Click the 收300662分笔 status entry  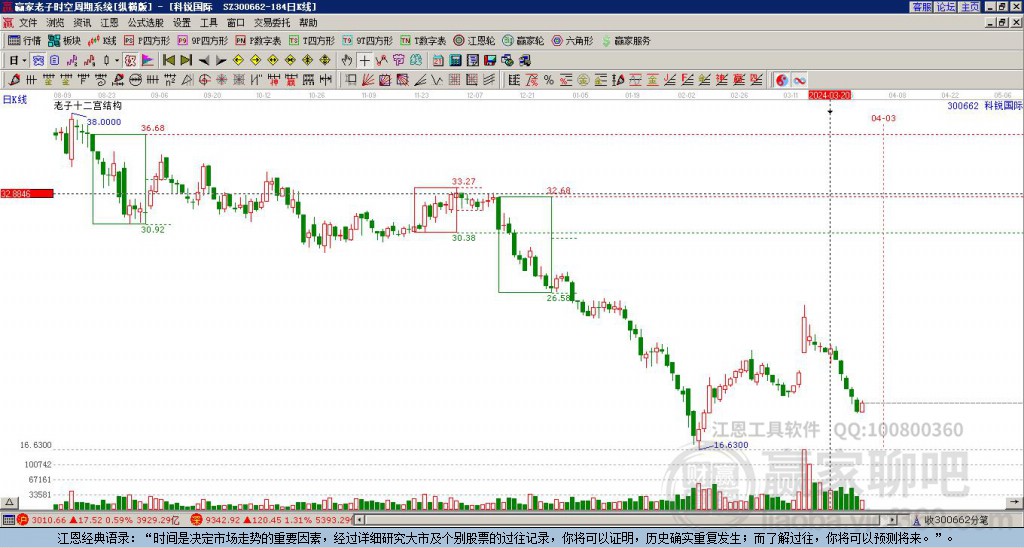tap(956, 521)
